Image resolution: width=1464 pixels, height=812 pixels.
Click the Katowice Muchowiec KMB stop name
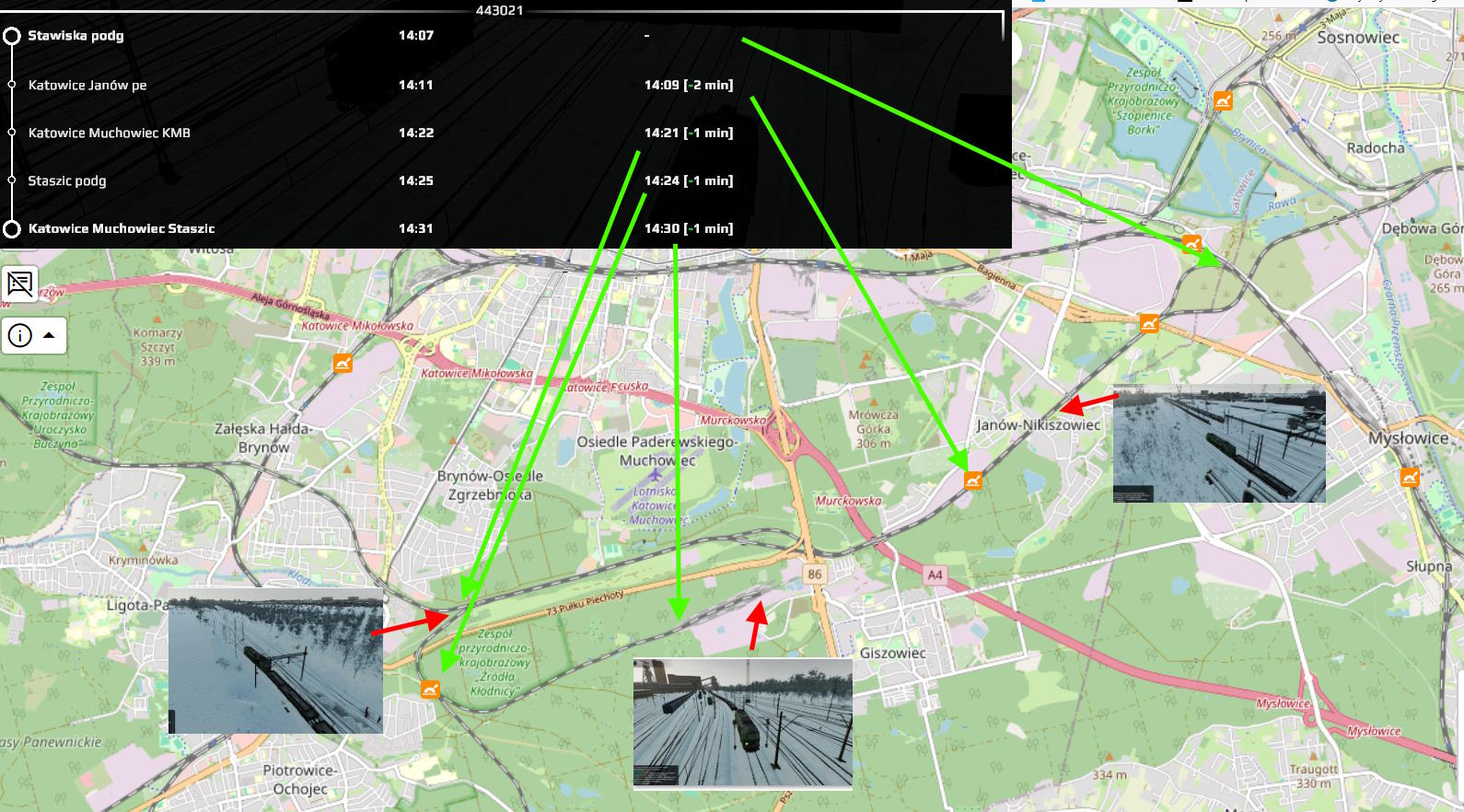click(109, 133)
